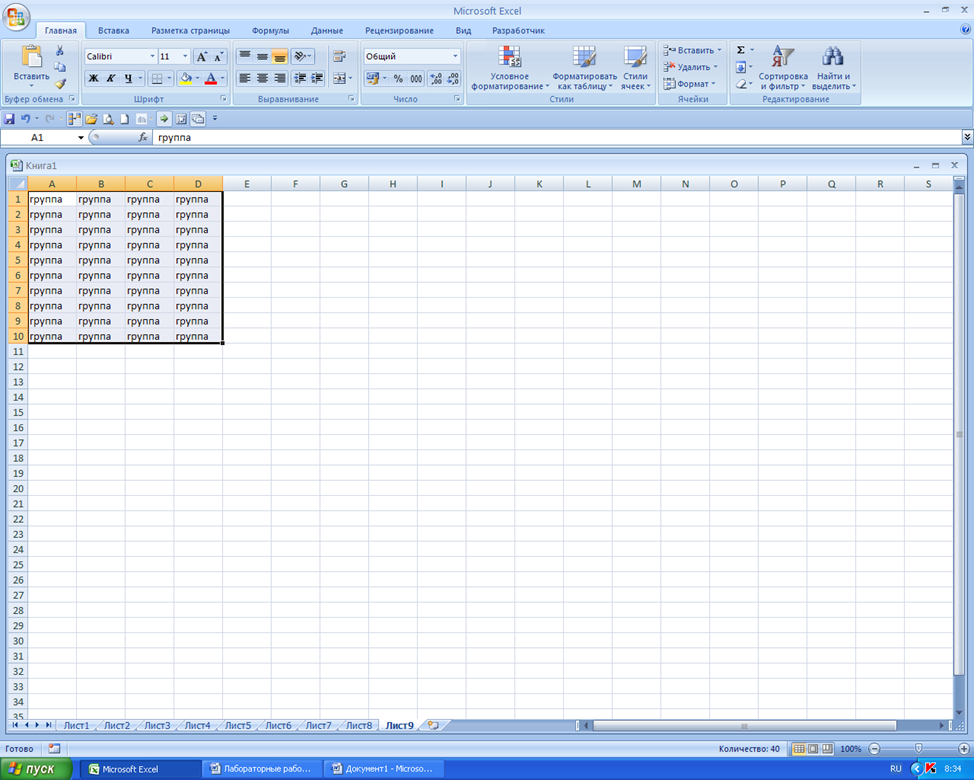Increase indent in alignment group

tap(317, 78)
